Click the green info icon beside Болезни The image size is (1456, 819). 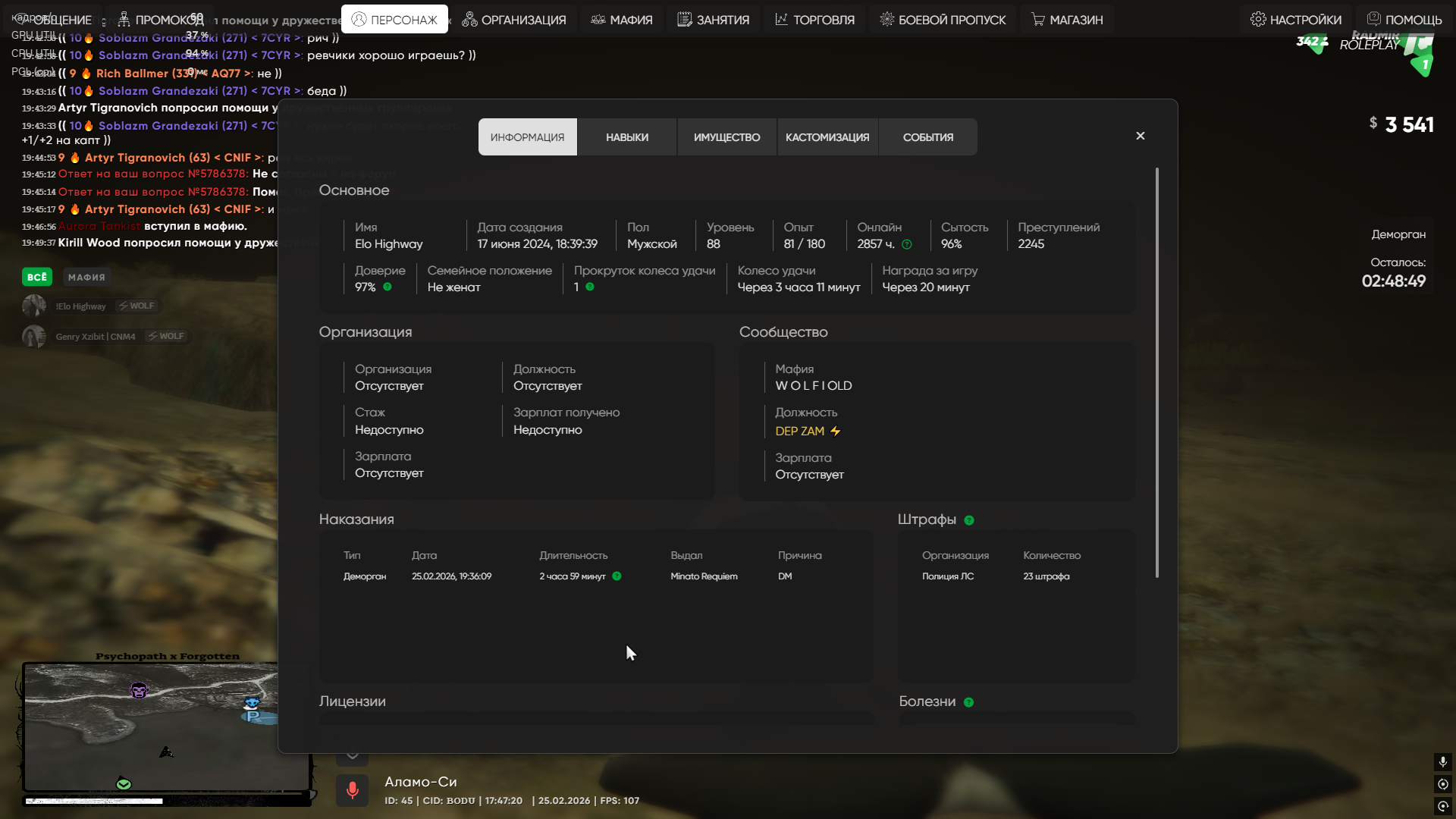(x=968, y=702)
